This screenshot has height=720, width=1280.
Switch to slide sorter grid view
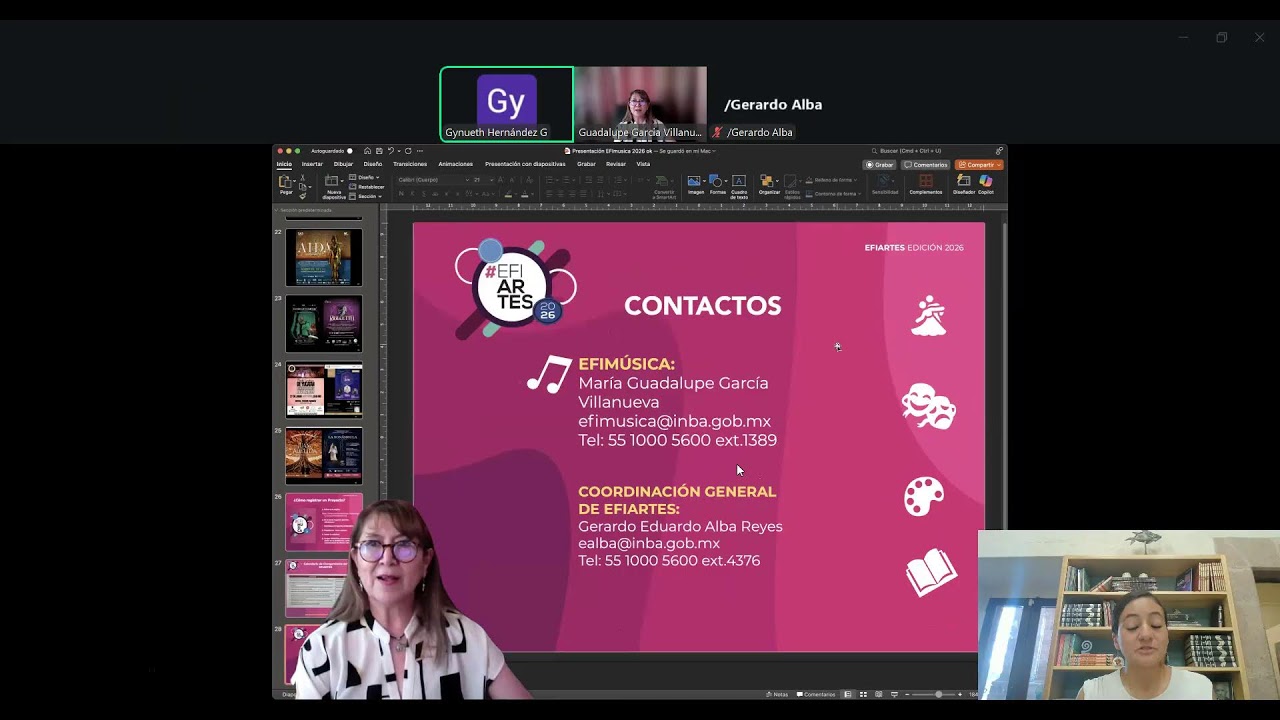pos(863,694)
